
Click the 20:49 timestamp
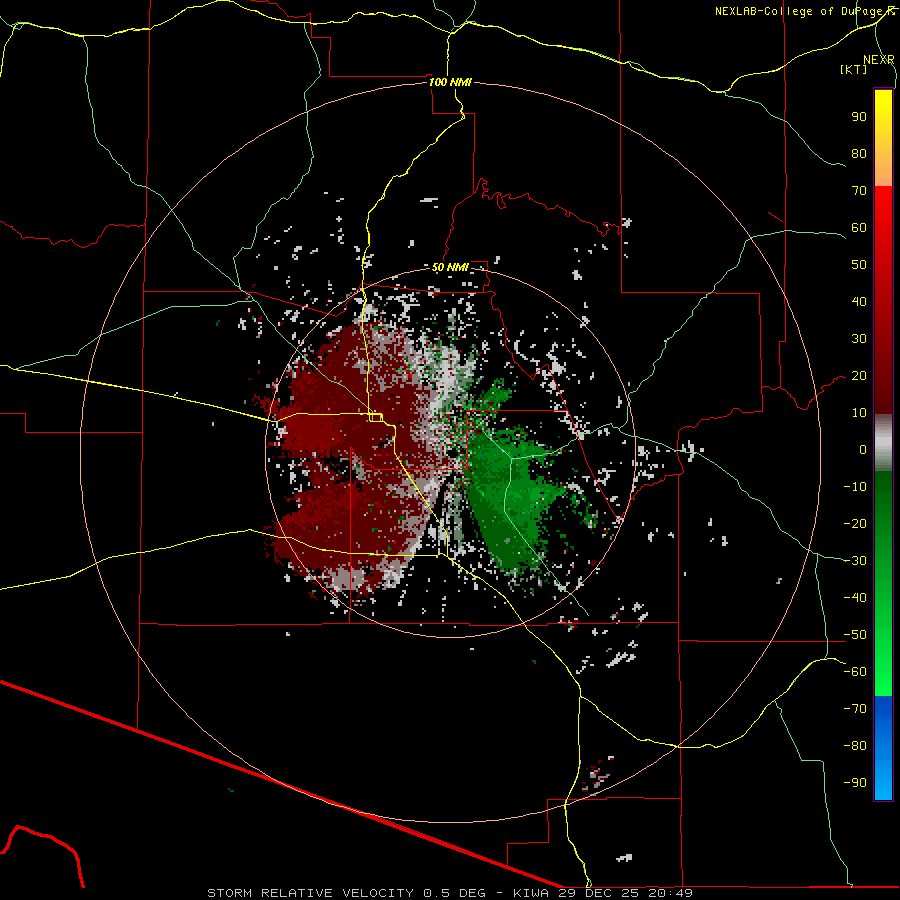click(x=673, y=893)
